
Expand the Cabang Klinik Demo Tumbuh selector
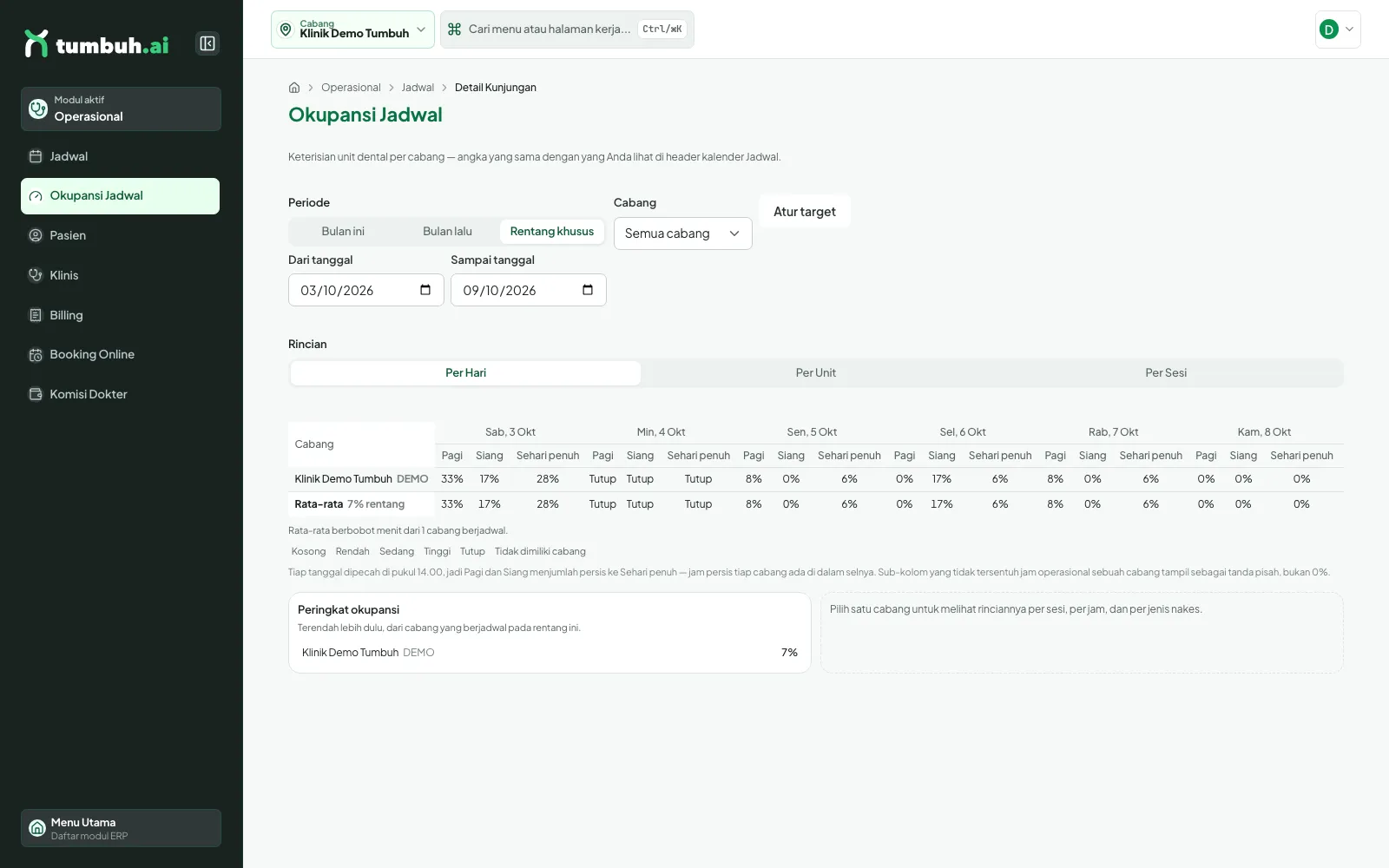coord(352,30)
